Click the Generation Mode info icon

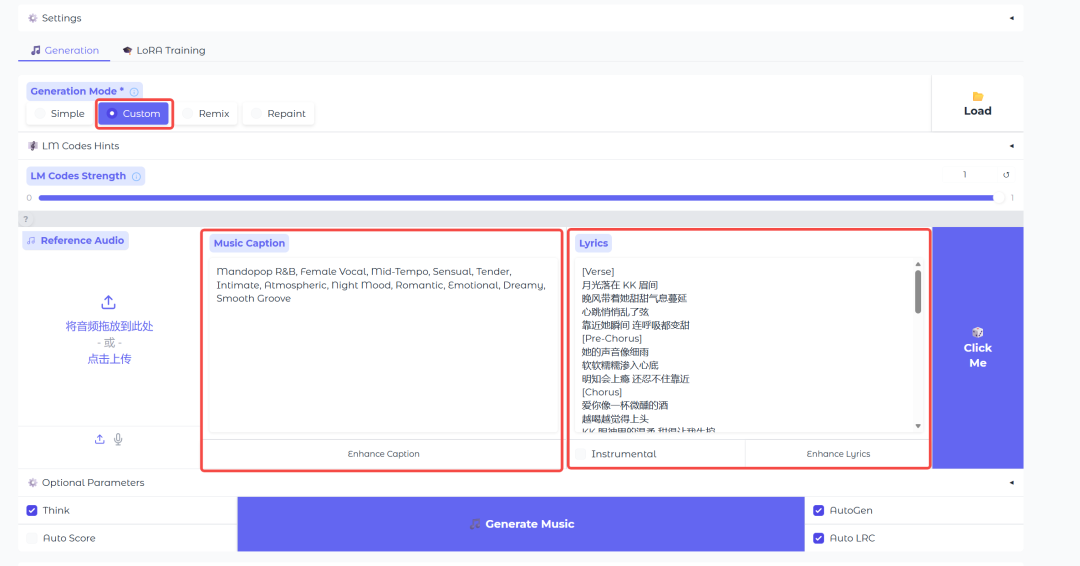[x=134, y=92]
